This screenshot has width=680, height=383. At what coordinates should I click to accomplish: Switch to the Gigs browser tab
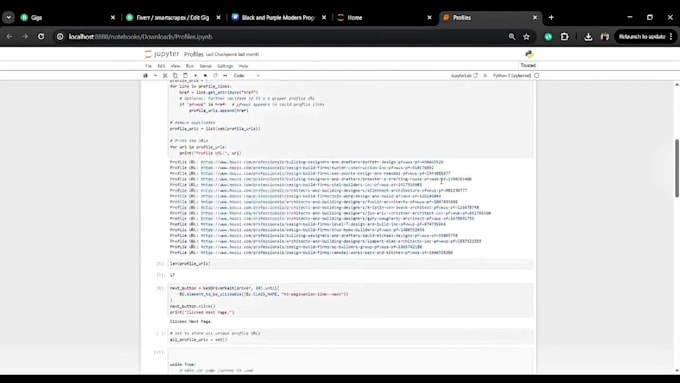(68, 17)
